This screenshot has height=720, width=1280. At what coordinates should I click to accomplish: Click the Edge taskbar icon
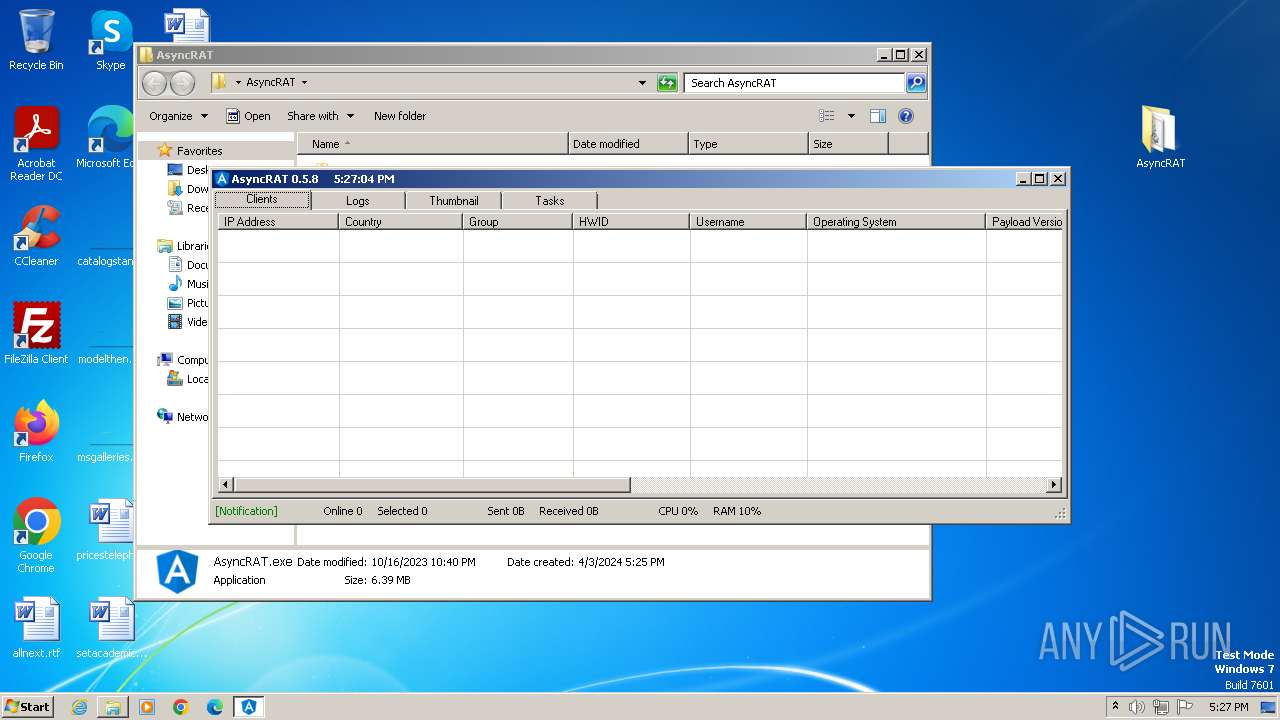[x=215, y=707]
